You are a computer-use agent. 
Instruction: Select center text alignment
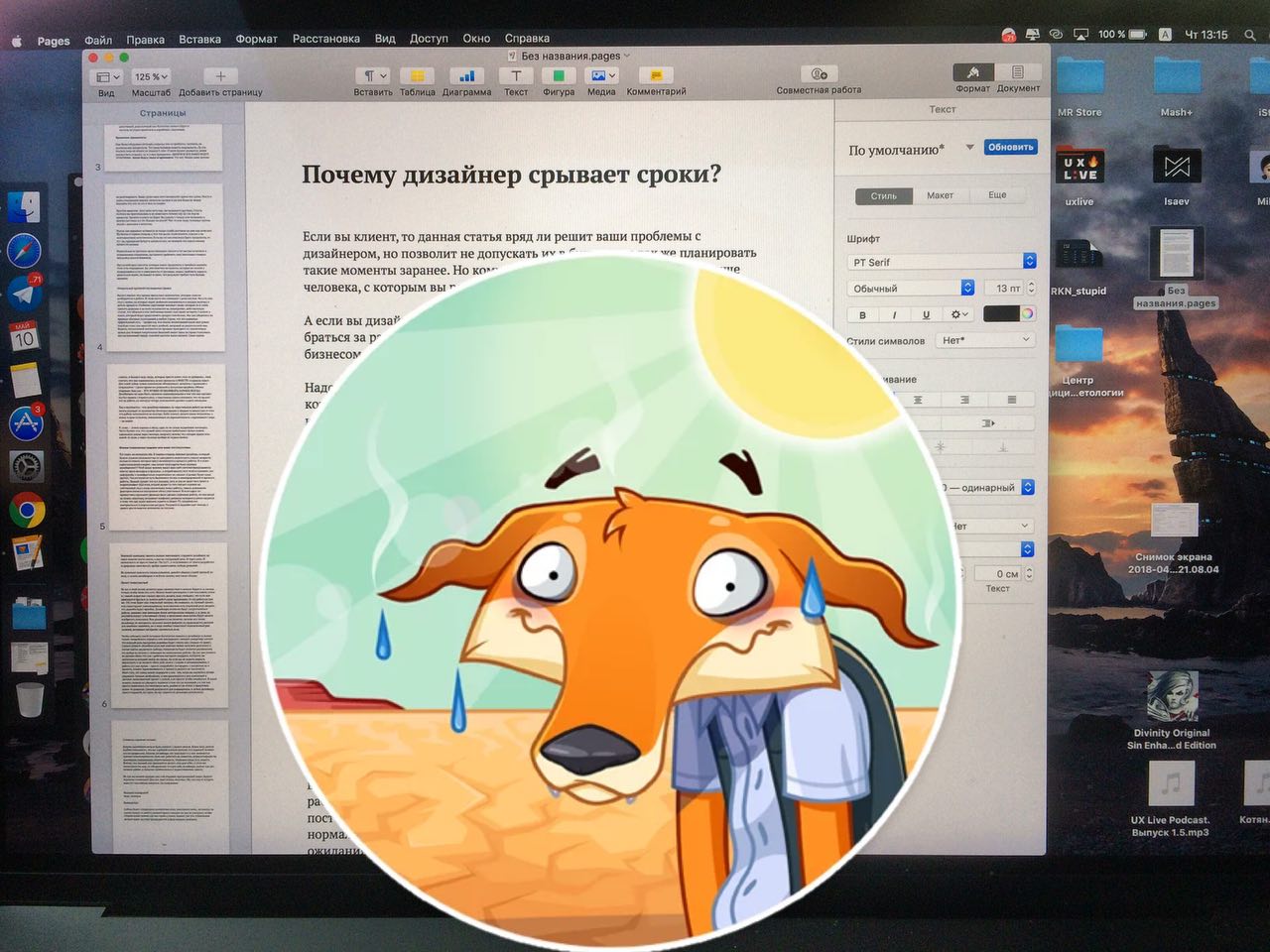pyautogui.click(x=918, y=400)
